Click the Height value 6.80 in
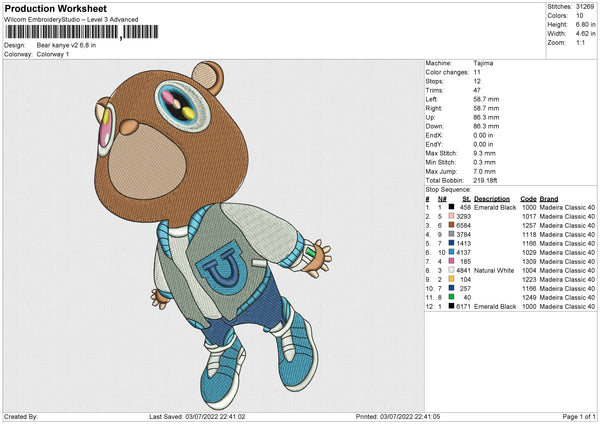 pos(585,24)
